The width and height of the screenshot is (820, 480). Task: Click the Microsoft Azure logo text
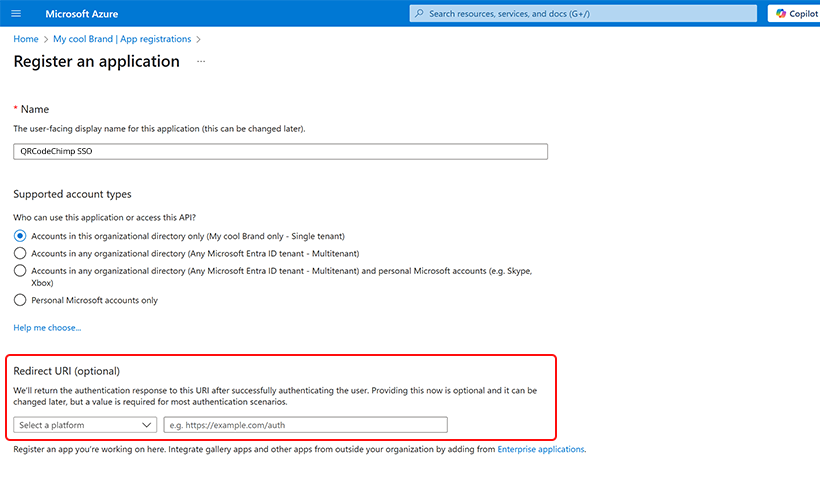(x=82, y=14)
